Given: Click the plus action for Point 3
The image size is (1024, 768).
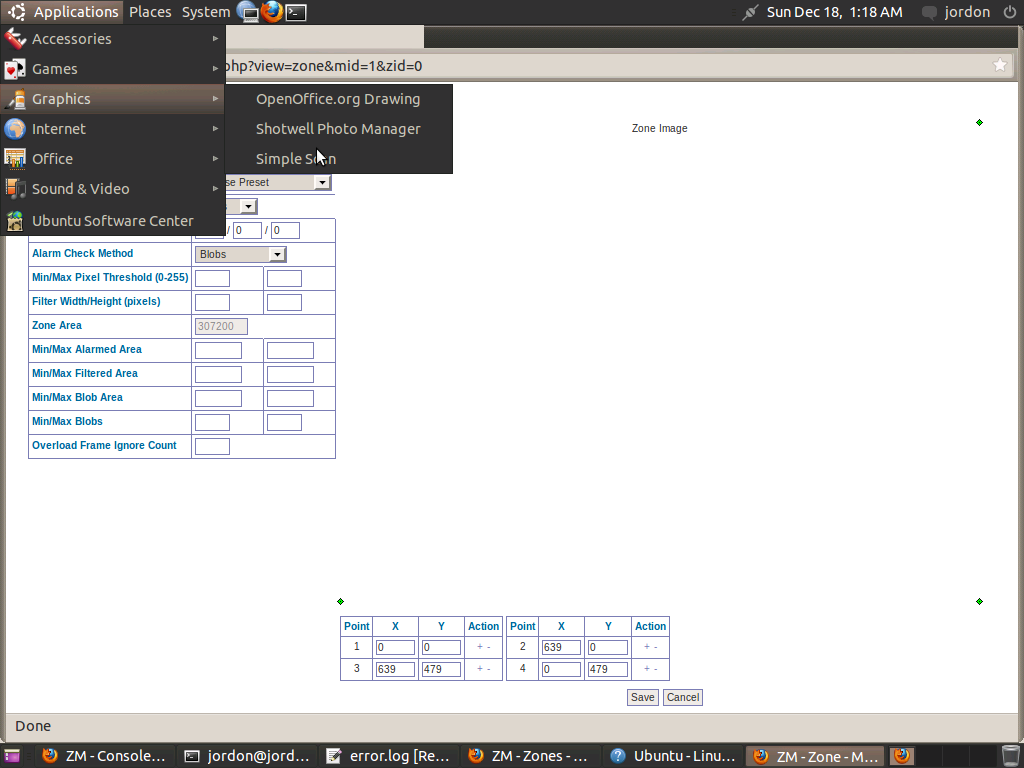Looking at the screenshot, I should tap(479, 669).
